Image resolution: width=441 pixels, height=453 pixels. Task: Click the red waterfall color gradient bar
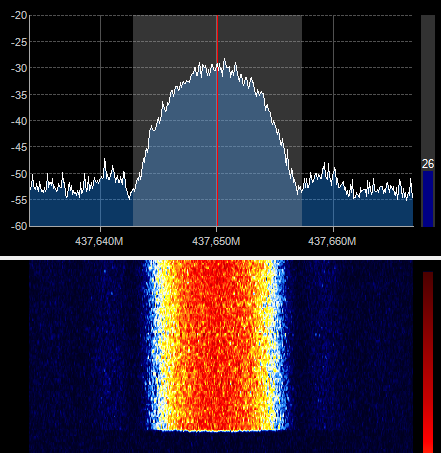(x=428, y=362)
